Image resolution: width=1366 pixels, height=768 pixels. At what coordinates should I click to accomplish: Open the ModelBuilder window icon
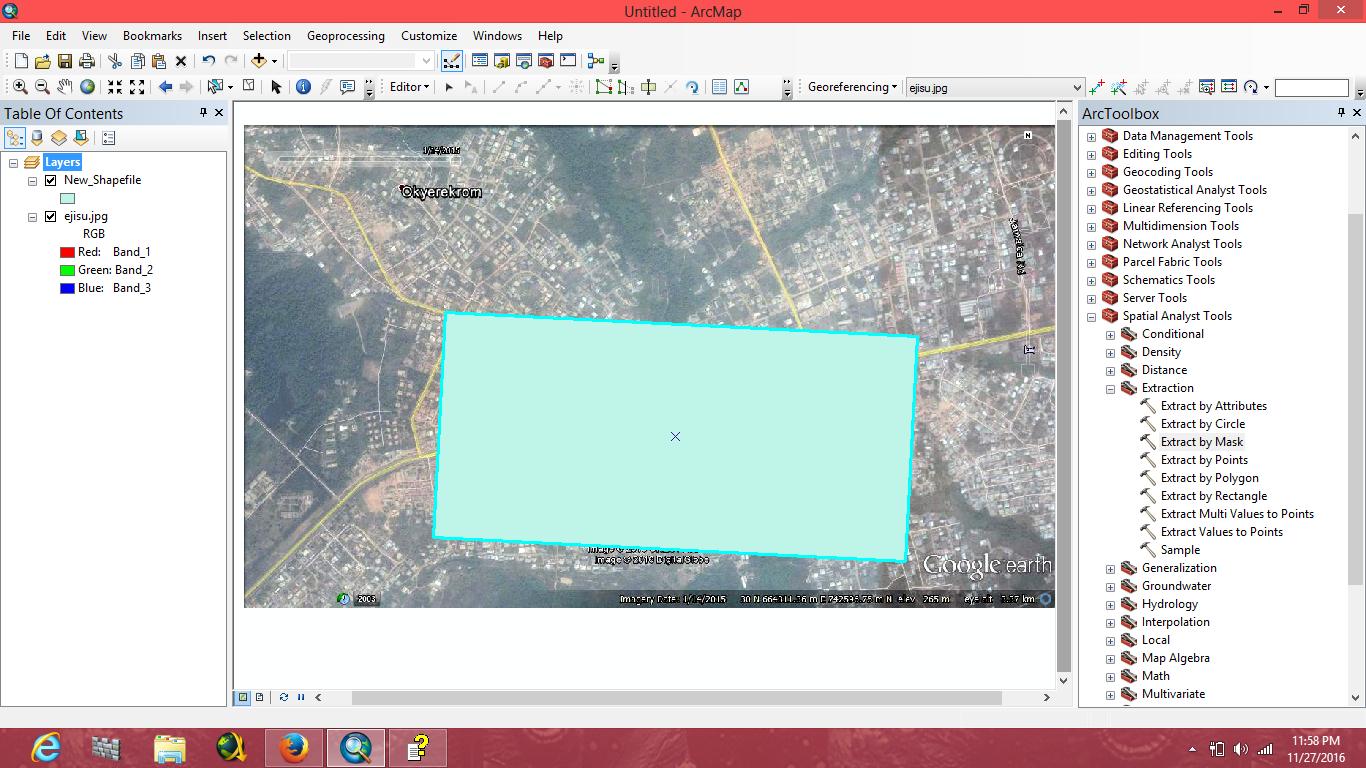596,61
